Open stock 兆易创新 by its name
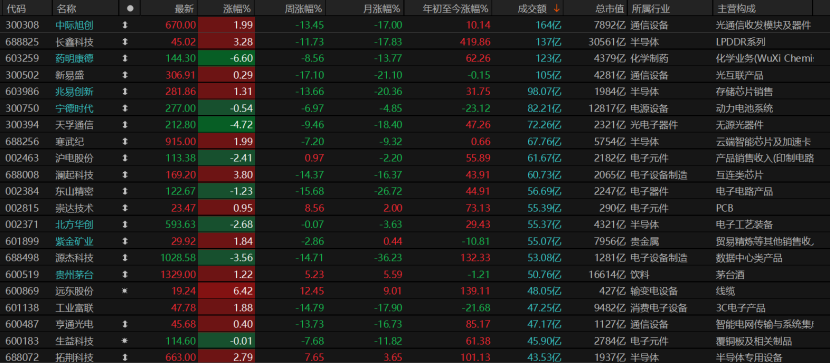Image resolution: width=830 pixels, height=364 pixels. [74, 92]
